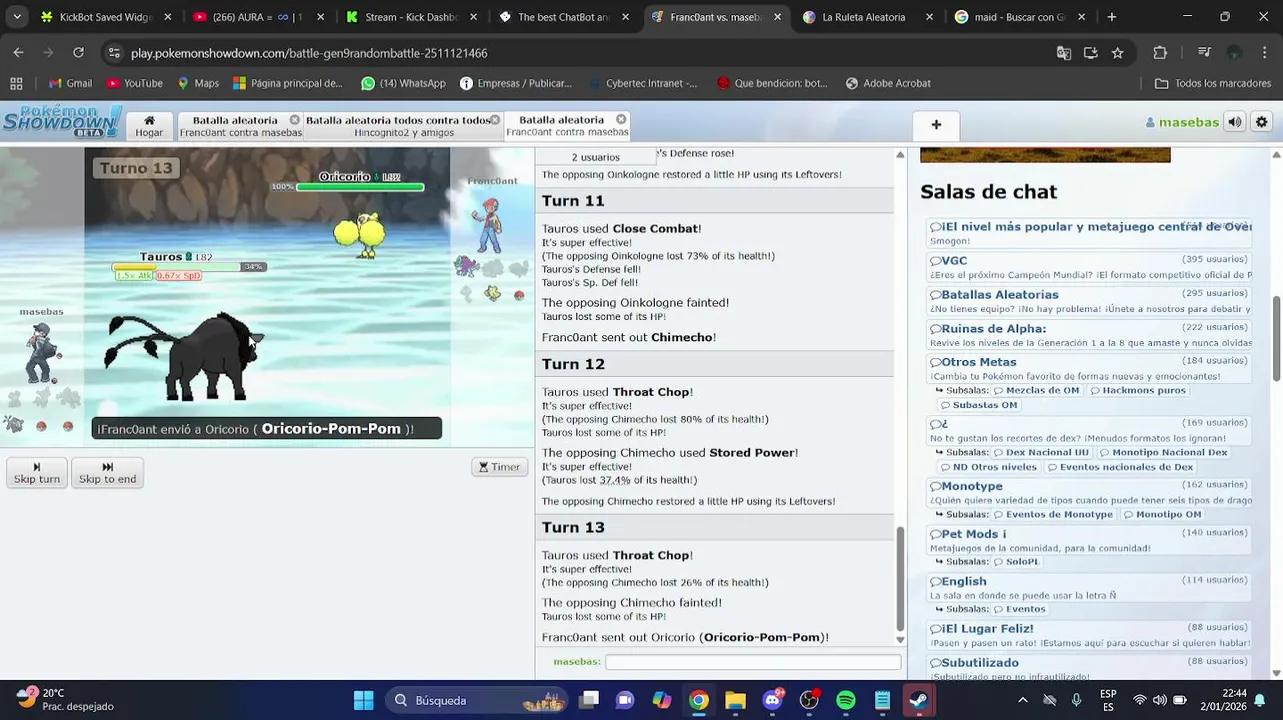Switch to the KickBot Saved Widgets tab

(106, 17)
